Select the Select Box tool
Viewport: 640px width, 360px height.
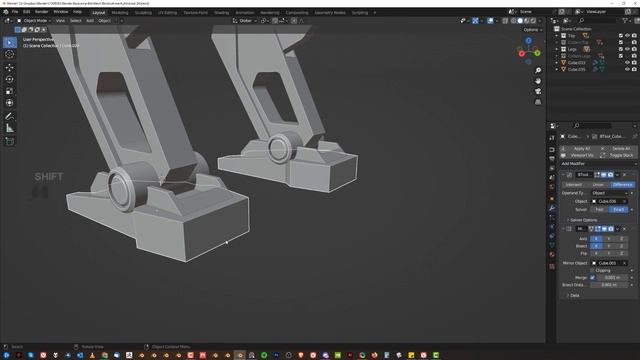tap(10, 42)
